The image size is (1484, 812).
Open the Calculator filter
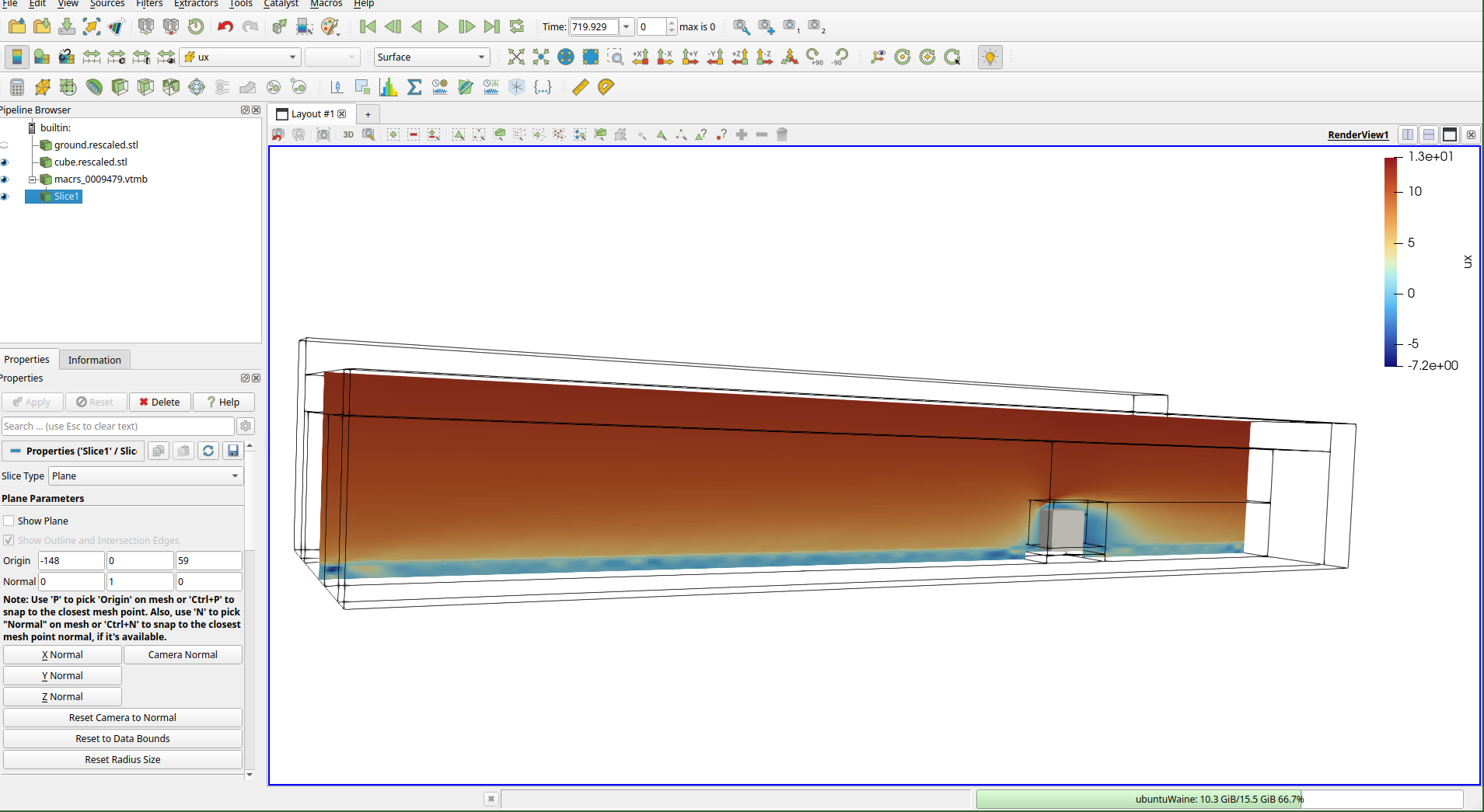coord(16,87)
